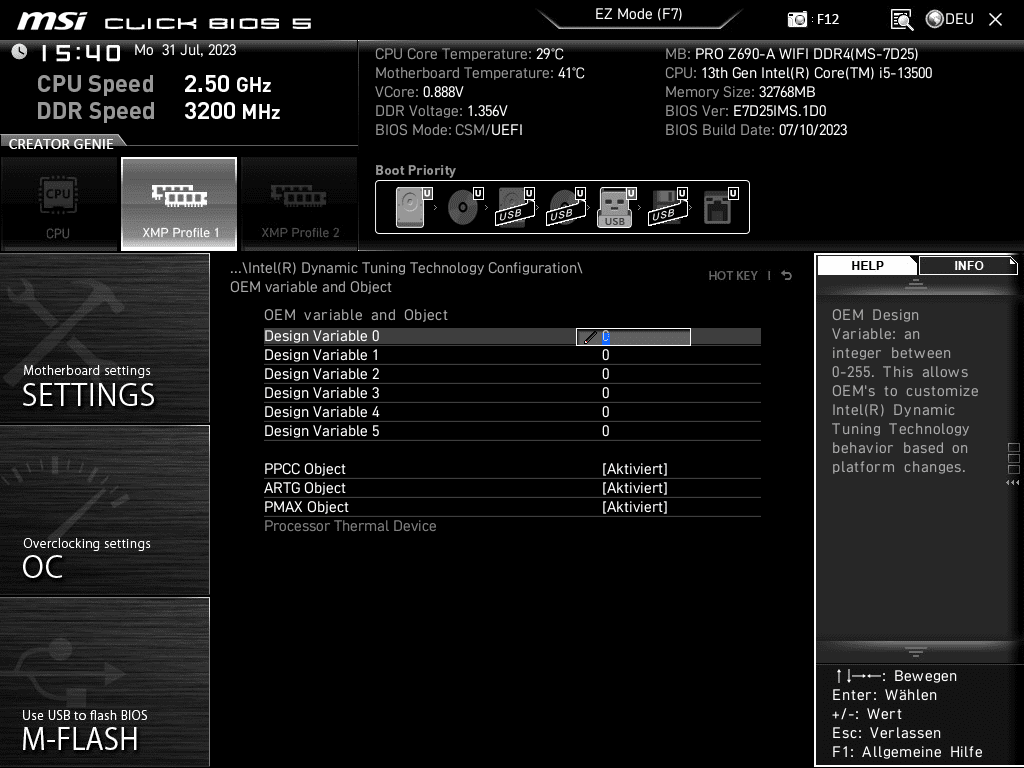This screenshot has height=768, width=1024.
Task: Click the value 0 of Design Variable 3
Action: click(x=605, y=393)
